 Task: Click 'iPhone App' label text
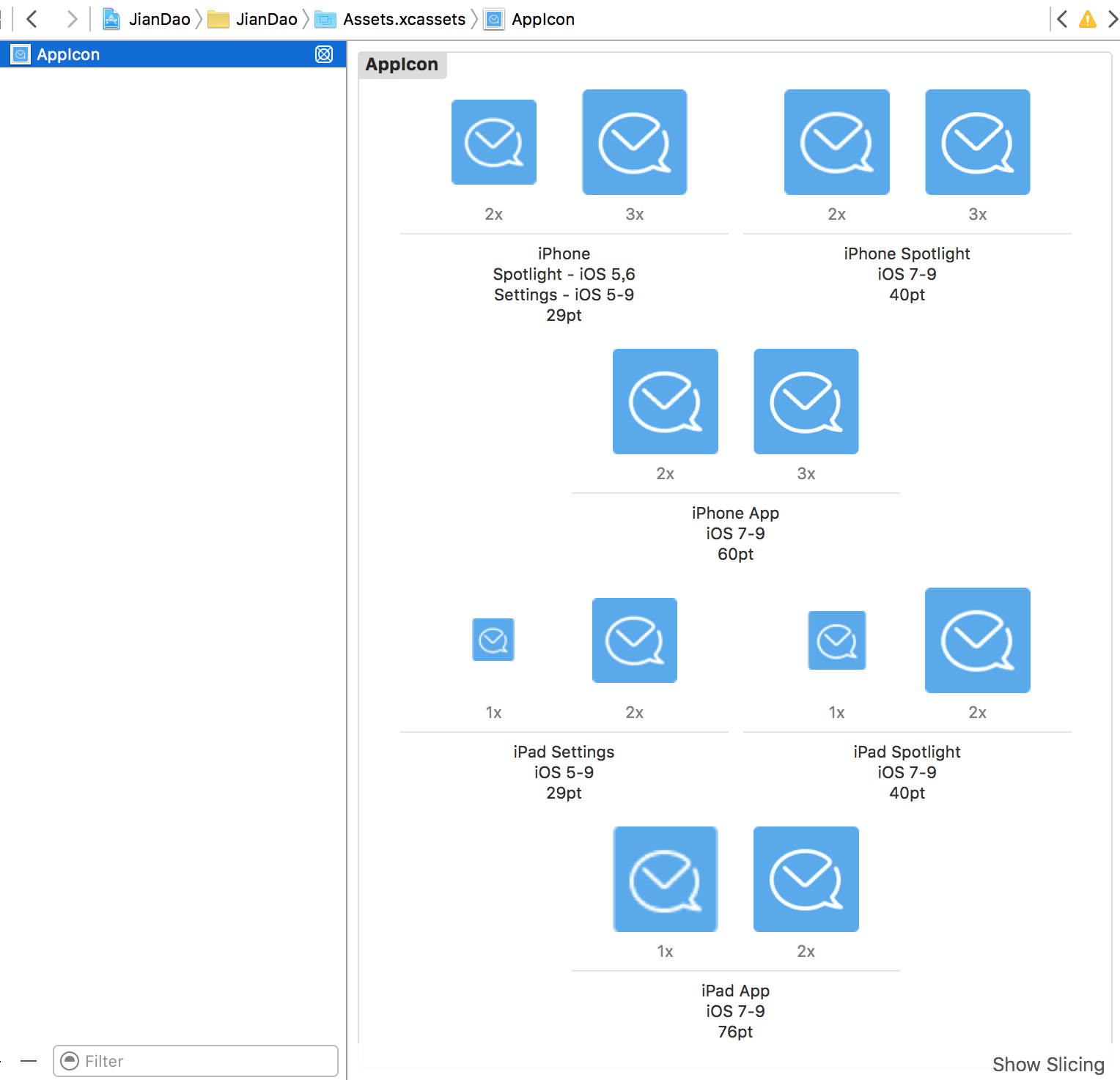click(735, 513)
